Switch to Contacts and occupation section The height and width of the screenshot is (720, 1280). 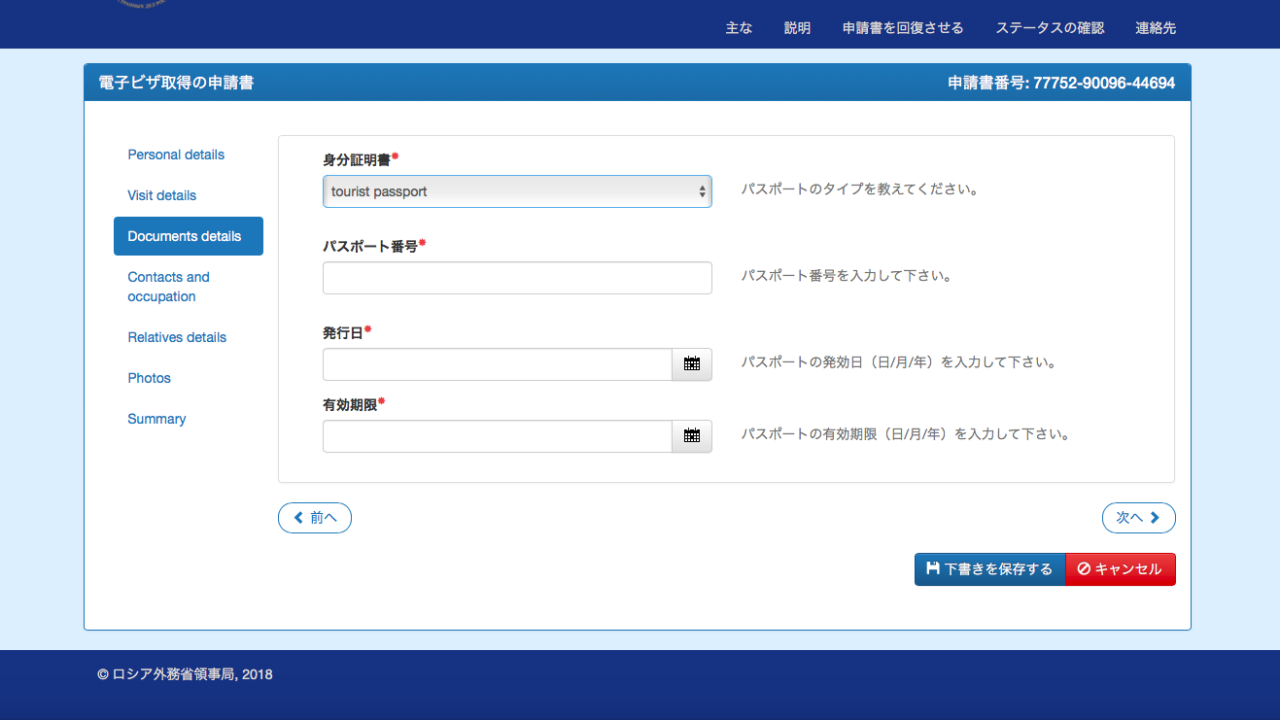pyautogui.click(x=168, y=287)
